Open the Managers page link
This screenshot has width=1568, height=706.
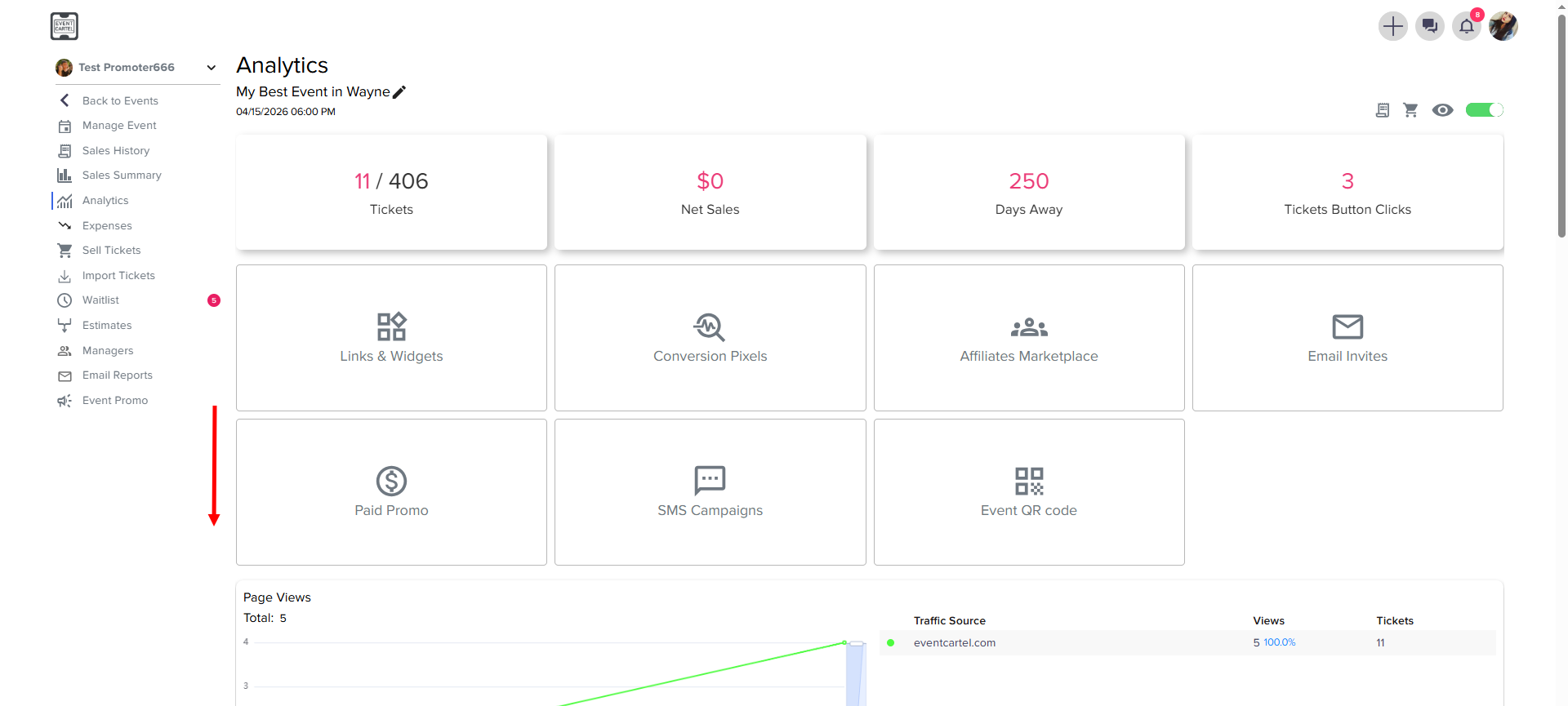[108, 351]
